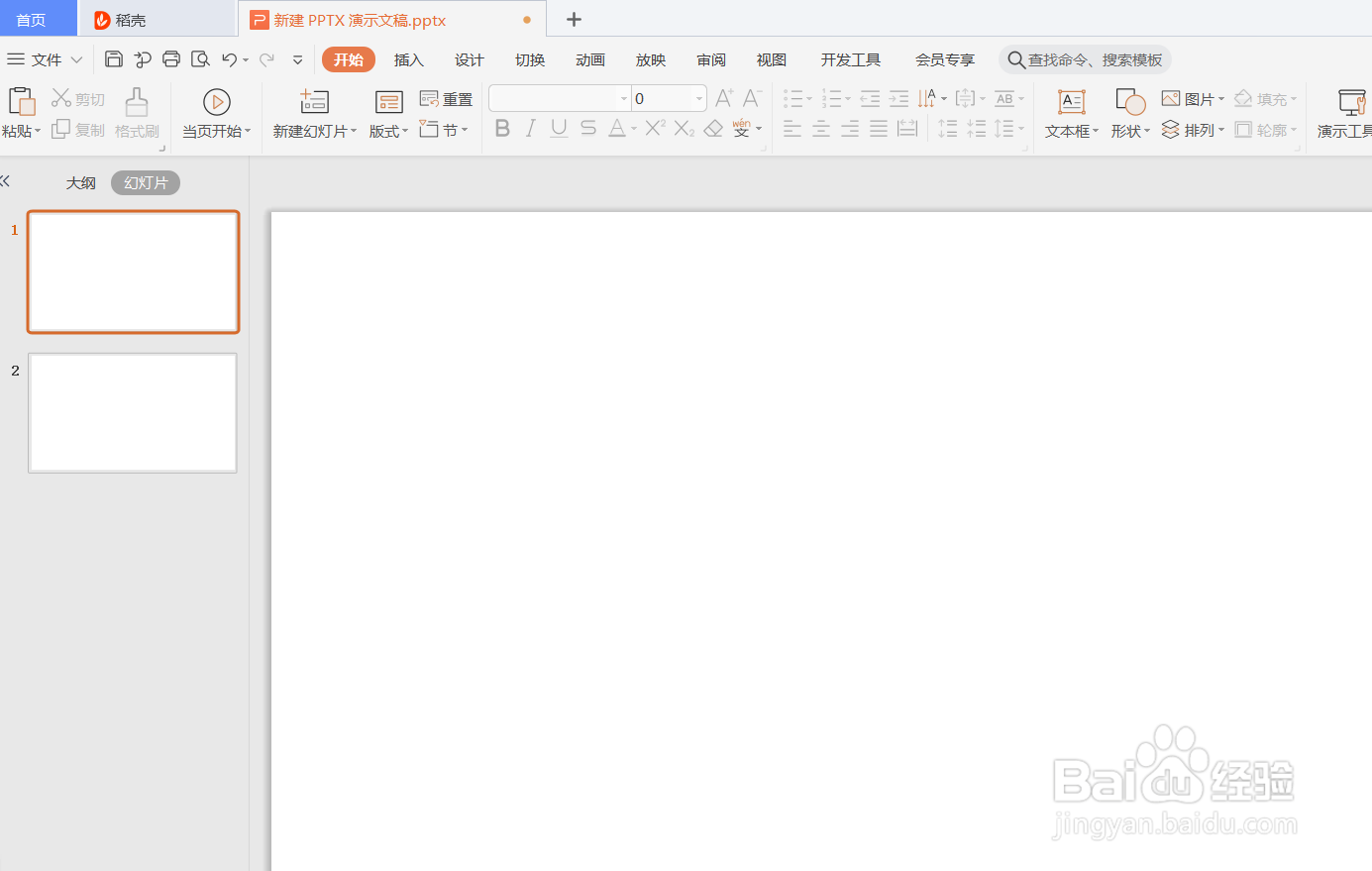Open the Design (设计) ribbon tab
The width and height of the screenshot is (1372, 871).
469,60
